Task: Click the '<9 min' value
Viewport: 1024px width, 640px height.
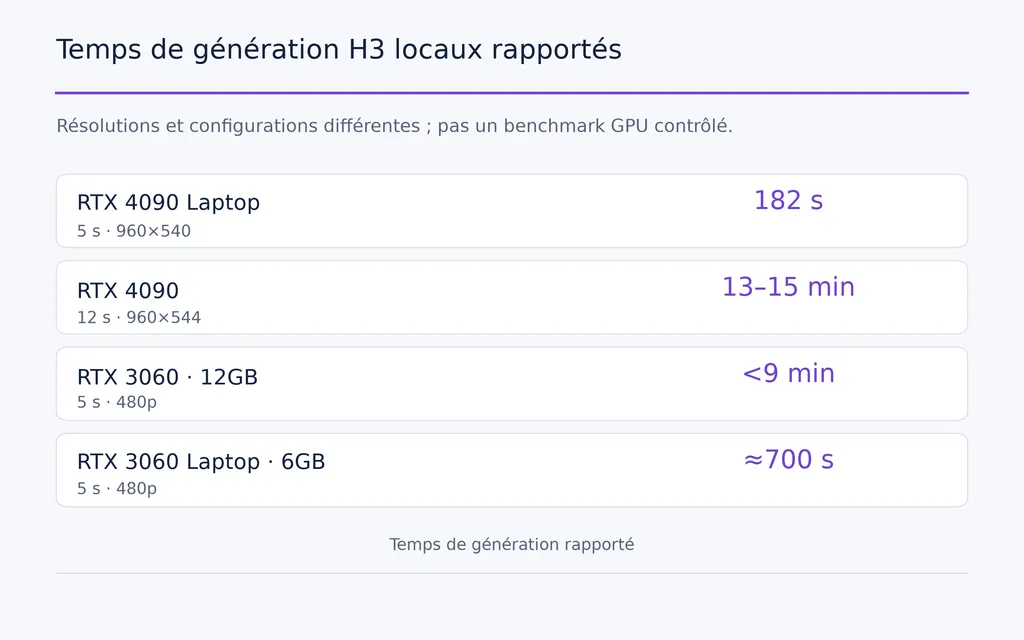Action: coord(788,374)
